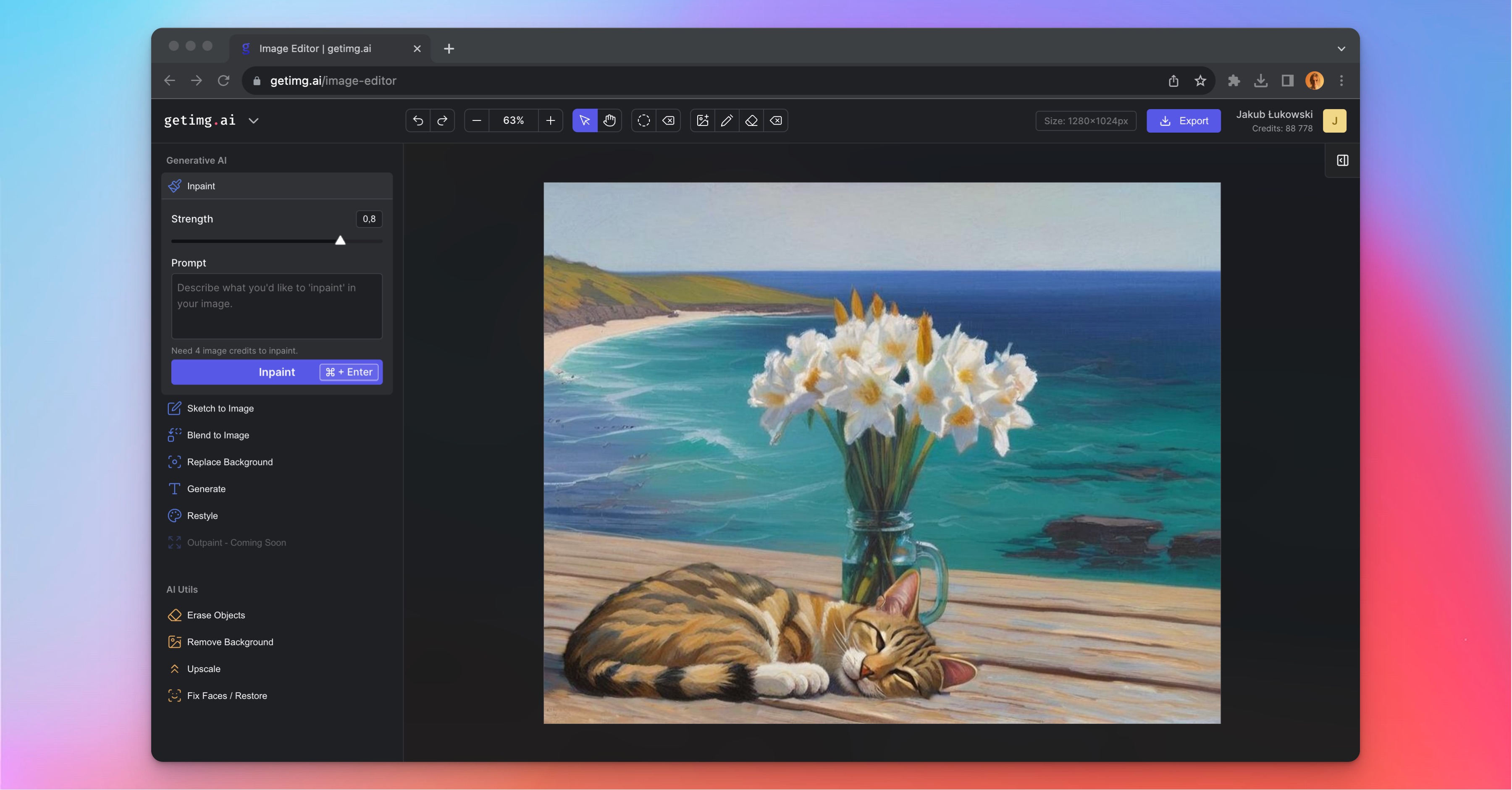Switch to the Inpaint tool tab
This screenshot has height=790, width=1512.
(x=201, y=186)
